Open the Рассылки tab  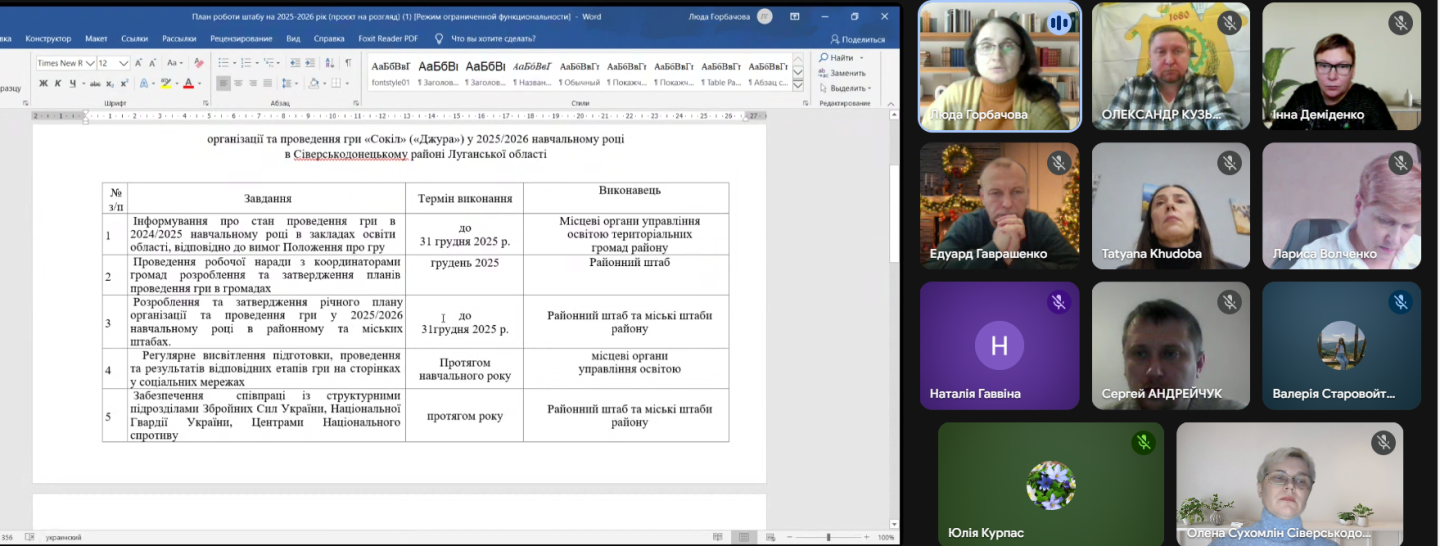pos(179,39)
